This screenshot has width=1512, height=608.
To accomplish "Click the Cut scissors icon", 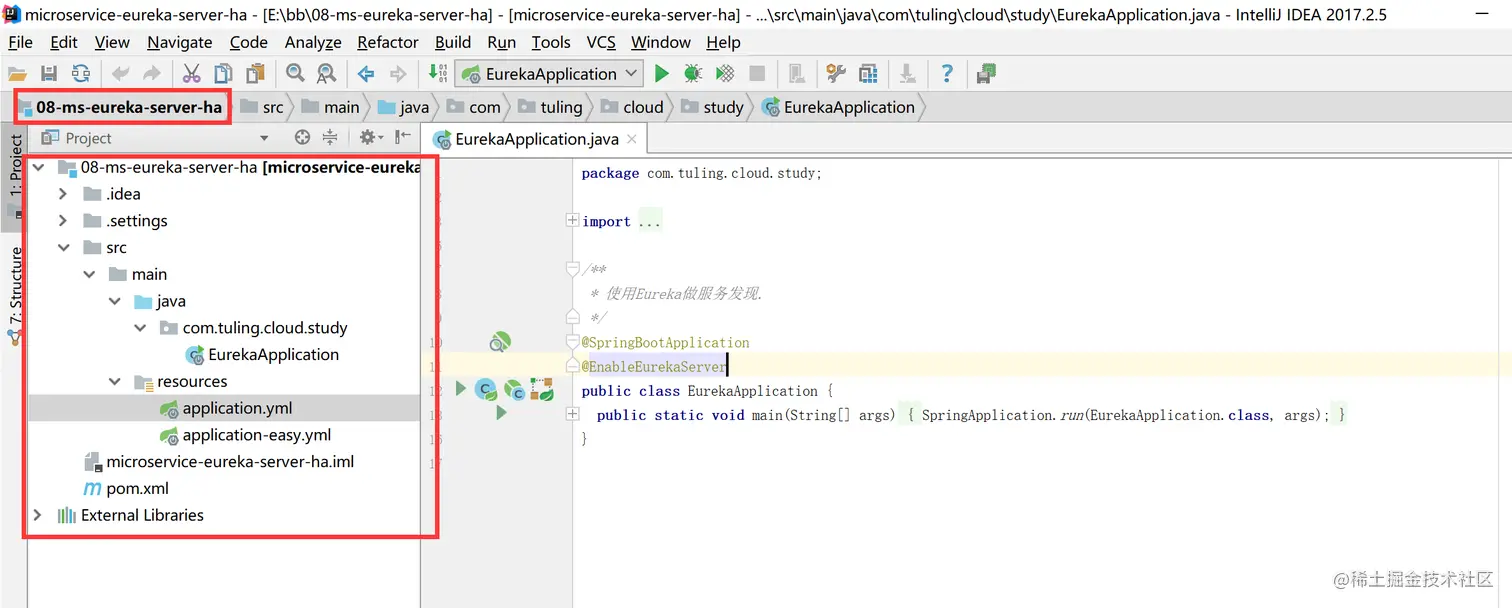I will click(191, 73).
